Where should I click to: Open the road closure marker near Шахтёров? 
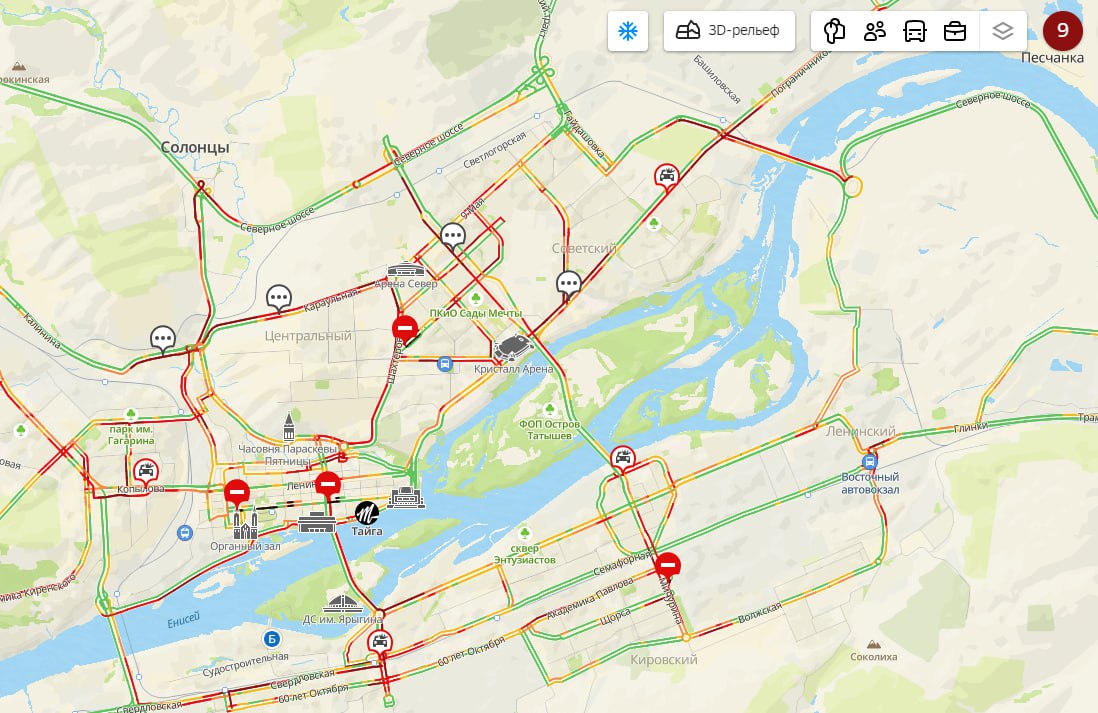(x=405, y=329)
